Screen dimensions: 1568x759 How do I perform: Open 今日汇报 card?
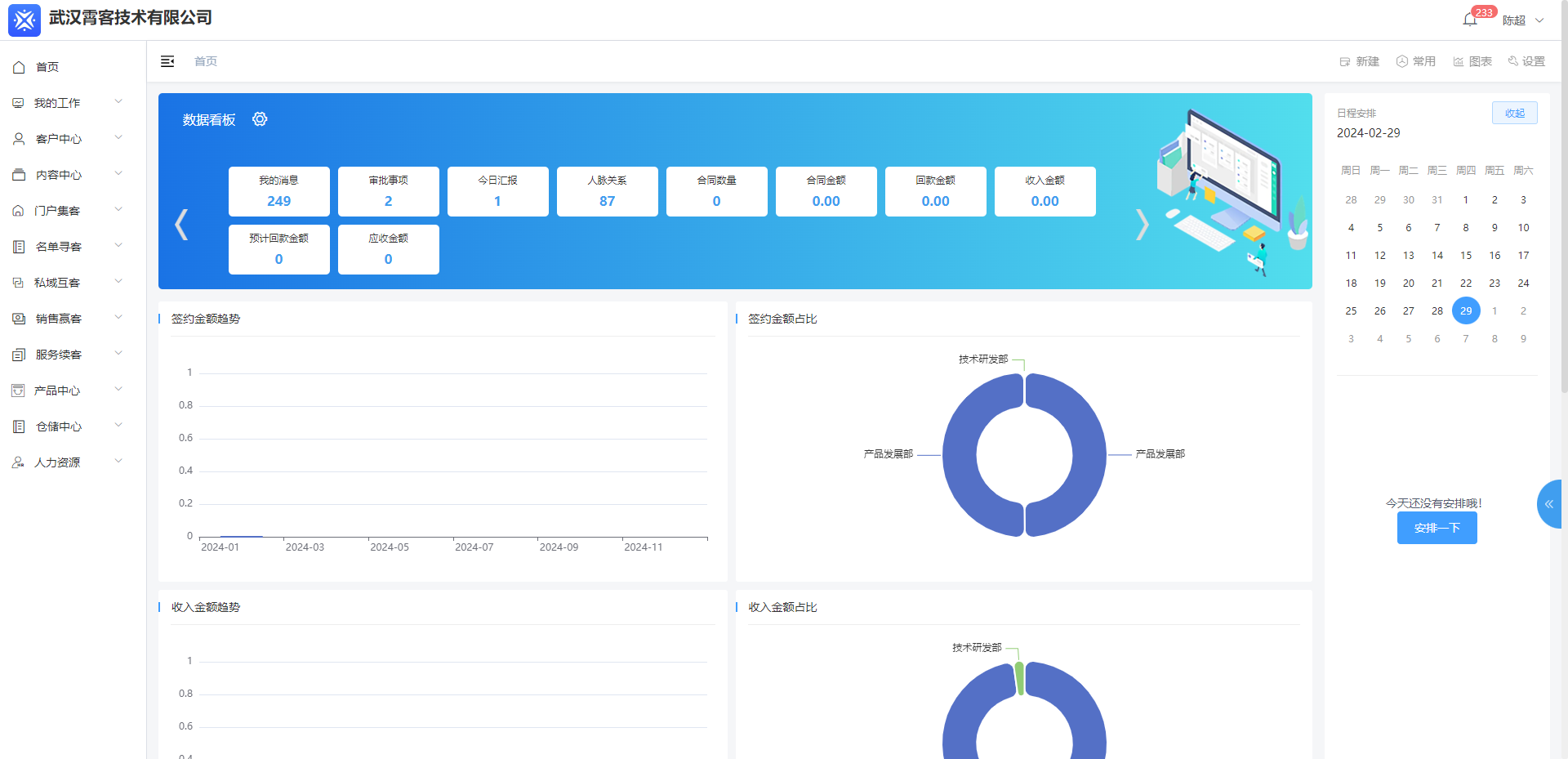pyautogui.click(x=498, y=191)
